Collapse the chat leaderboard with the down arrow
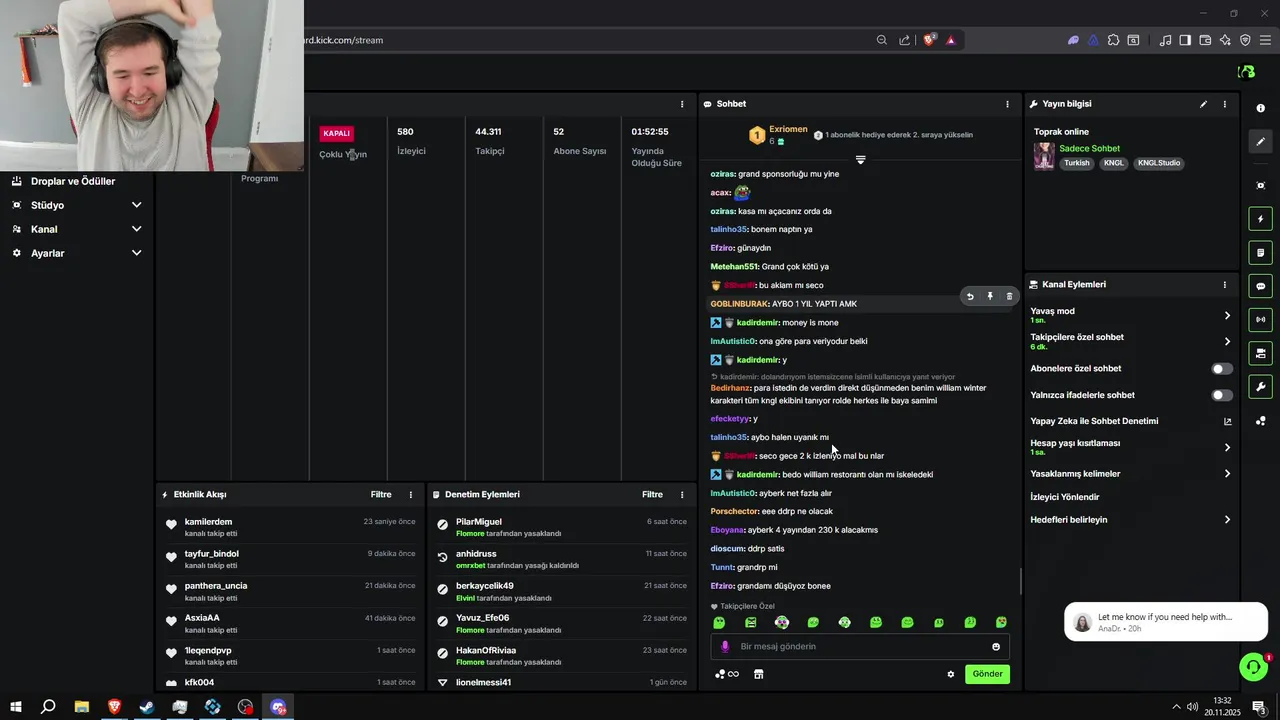Screen dimensions: 1280x720 click(860, 160)
